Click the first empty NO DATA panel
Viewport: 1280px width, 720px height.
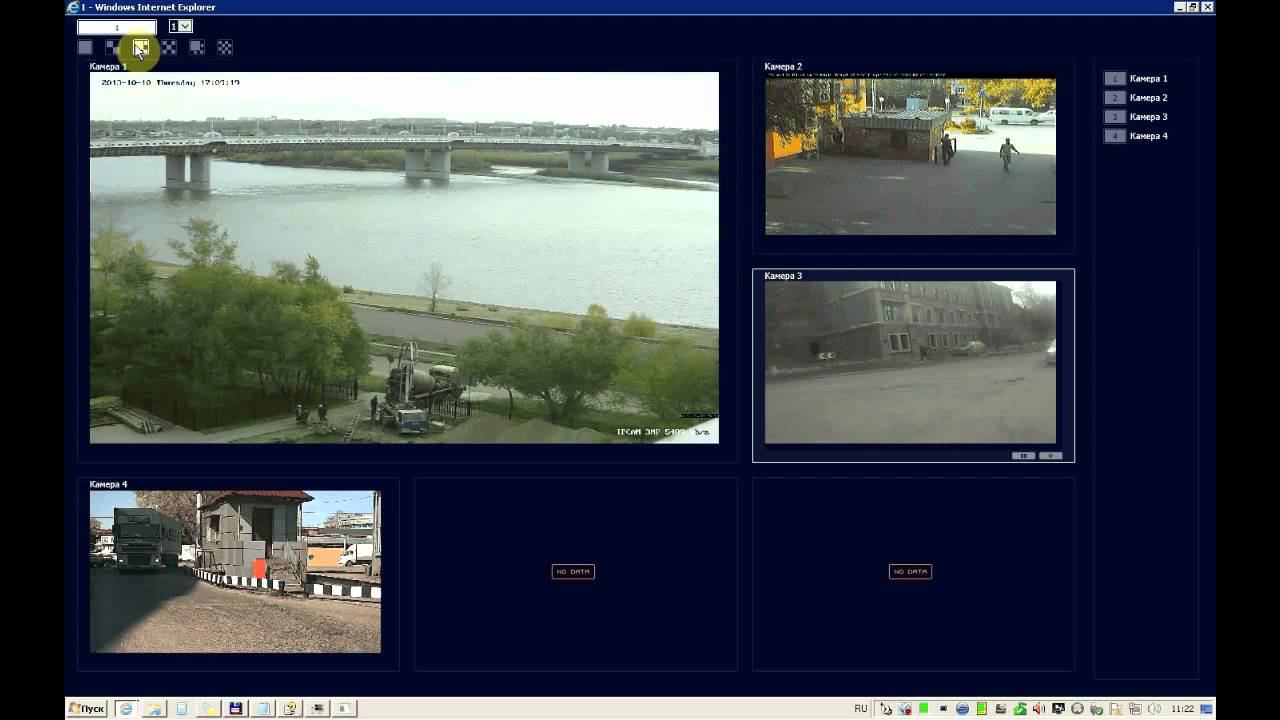pos(574,572)
